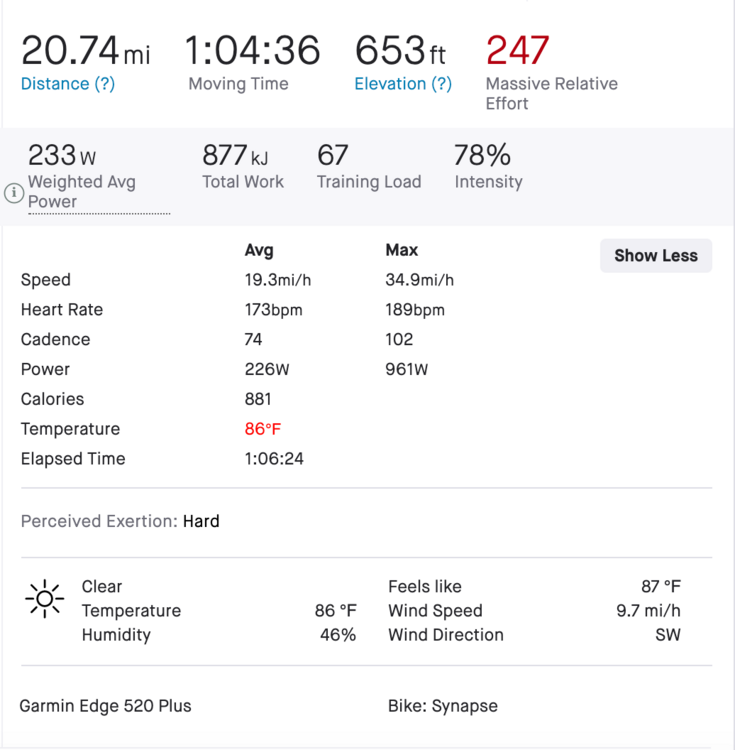Click the red 247 Relative Effort score
The image size is (735, 750).
pyautogui.click(x=517, y=50)
